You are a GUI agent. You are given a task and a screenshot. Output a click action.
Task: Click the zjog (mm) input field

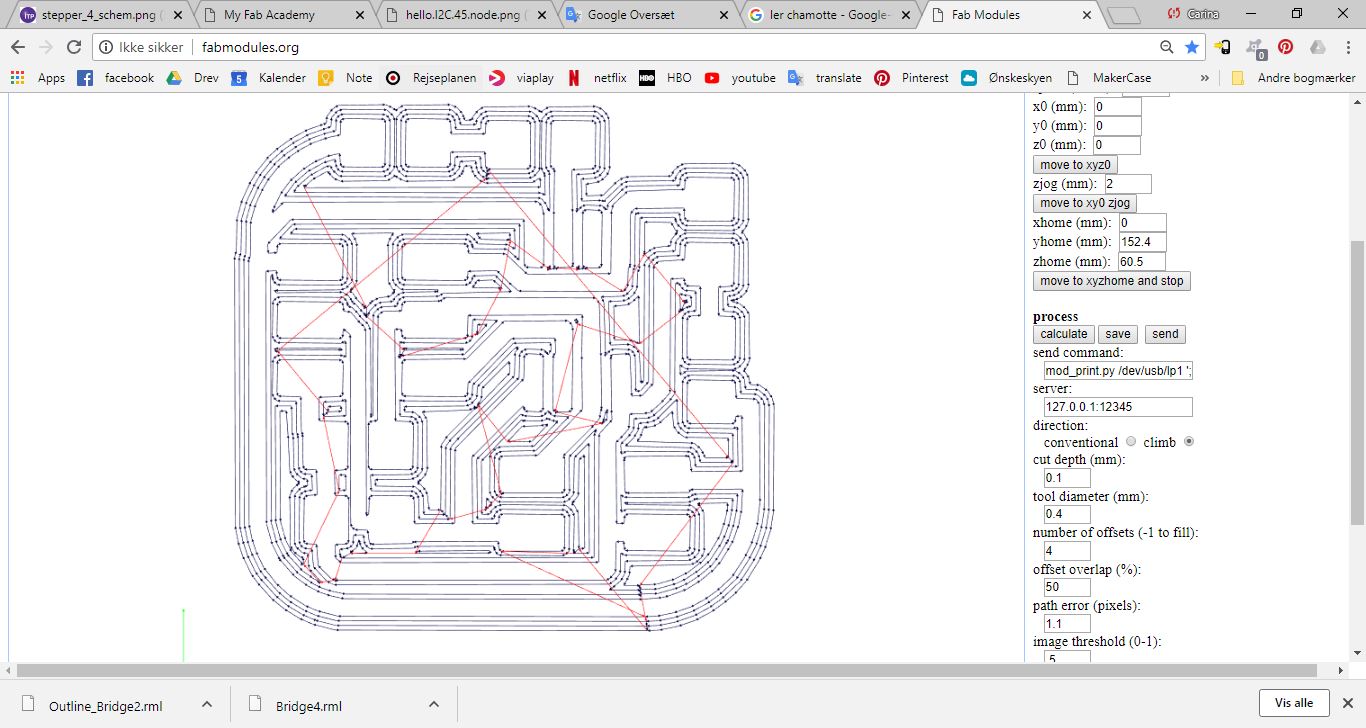click(1128, 184)
